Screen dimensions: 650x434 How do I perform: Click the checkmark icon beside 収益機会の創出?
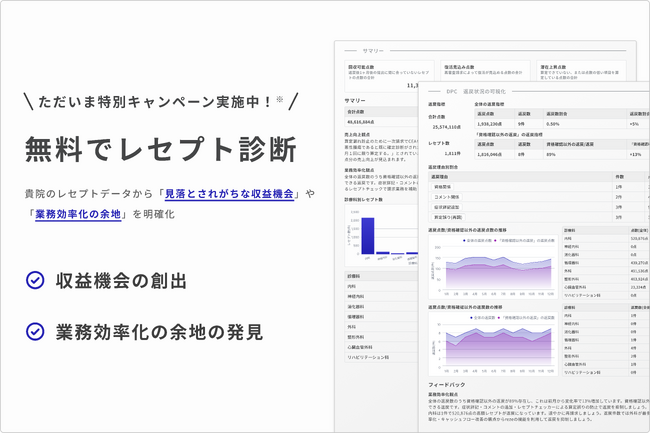(35, 281)
